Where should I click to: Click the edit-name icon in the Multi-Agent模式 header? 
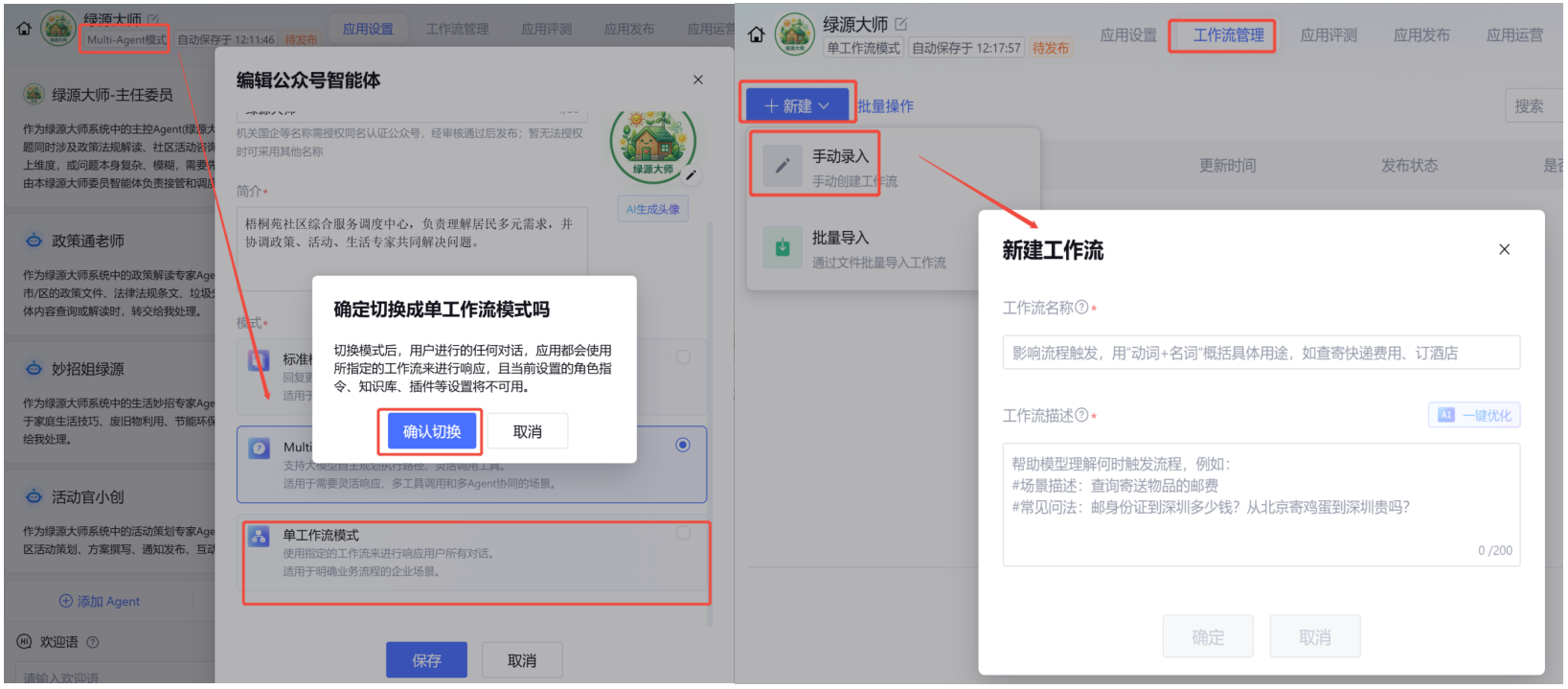click(x=153, y=18)
